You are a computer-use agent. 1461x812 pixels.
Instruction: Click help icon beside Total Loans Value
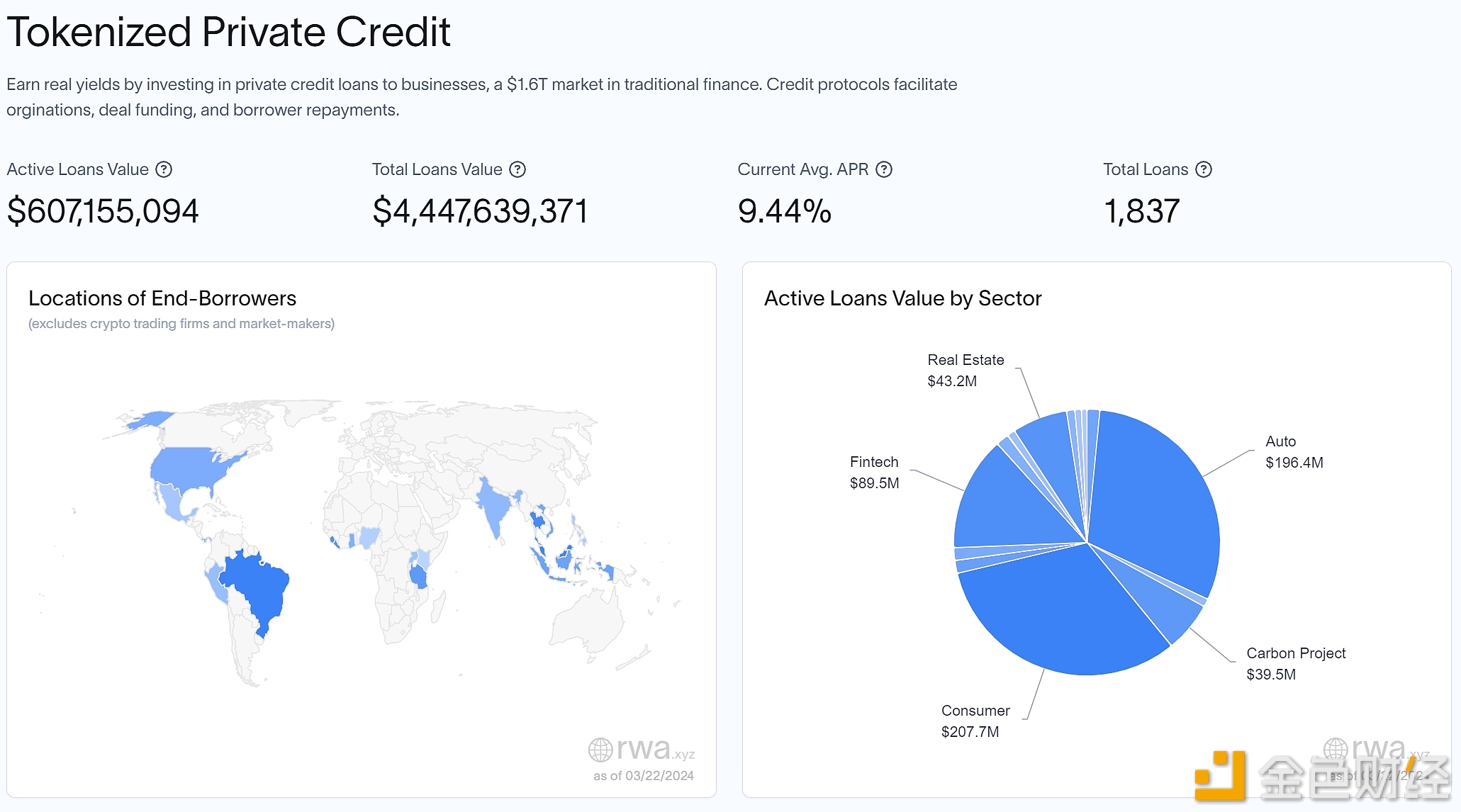(x=518, y=169)
